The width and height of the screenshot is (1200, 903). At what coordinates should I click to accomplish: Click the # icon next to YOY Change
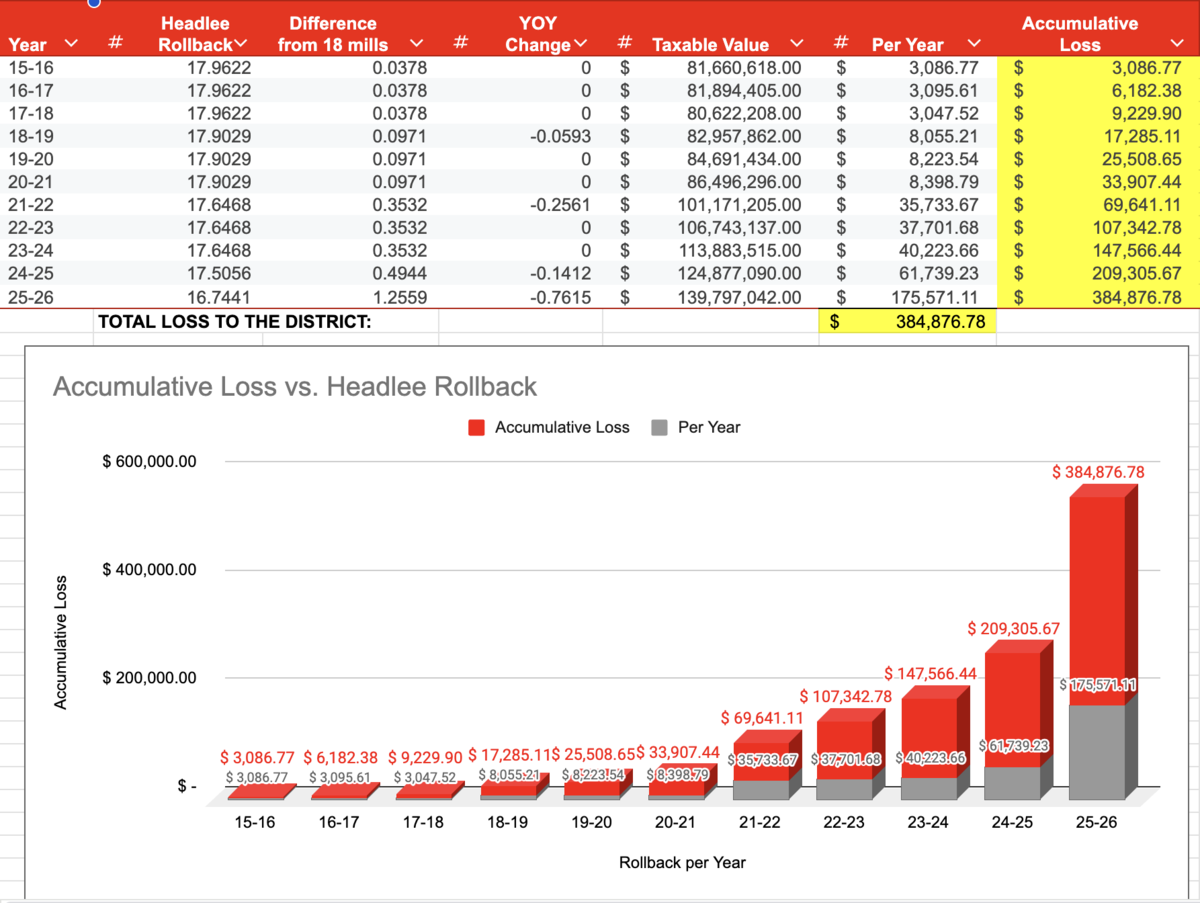624,44
